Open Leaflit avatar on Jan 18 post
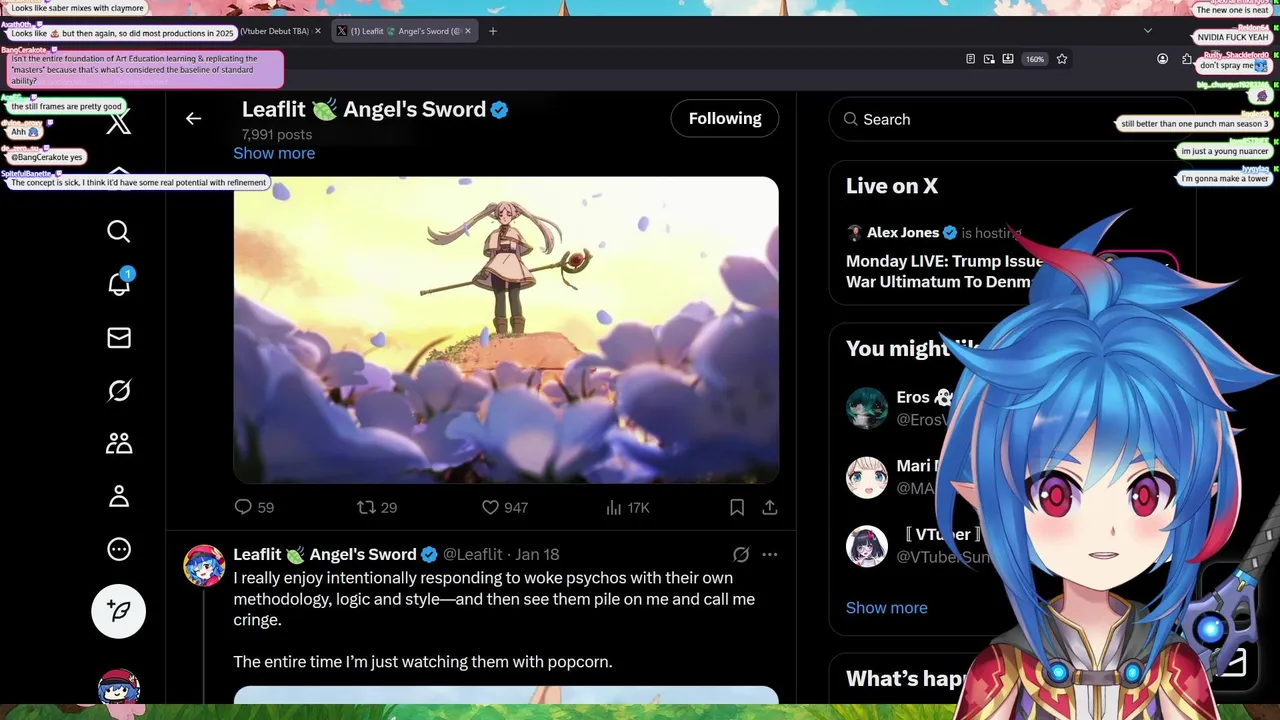 pos(204,566)
